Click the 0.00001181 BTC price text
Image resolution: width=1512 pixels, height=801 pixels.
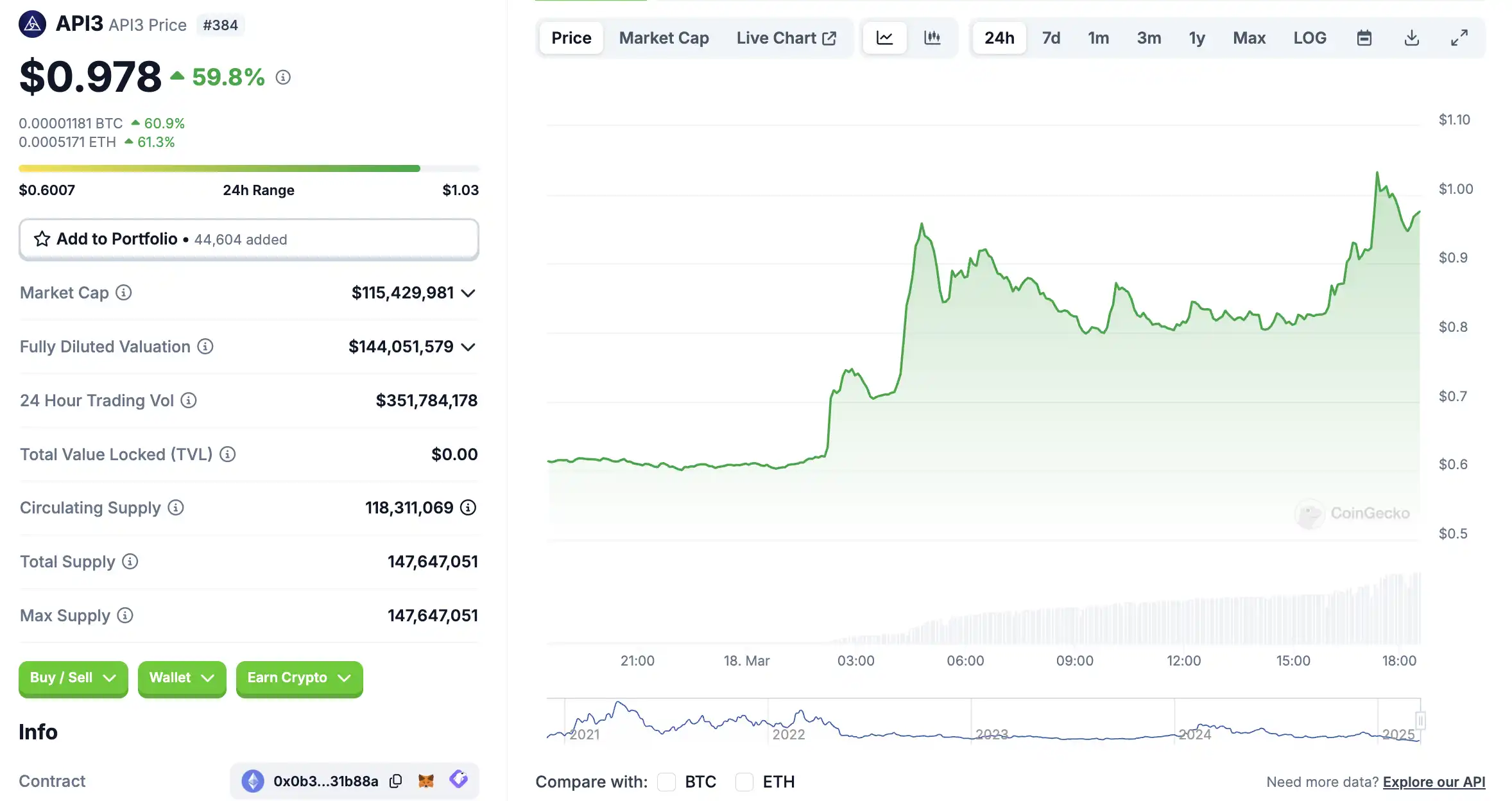71,123
